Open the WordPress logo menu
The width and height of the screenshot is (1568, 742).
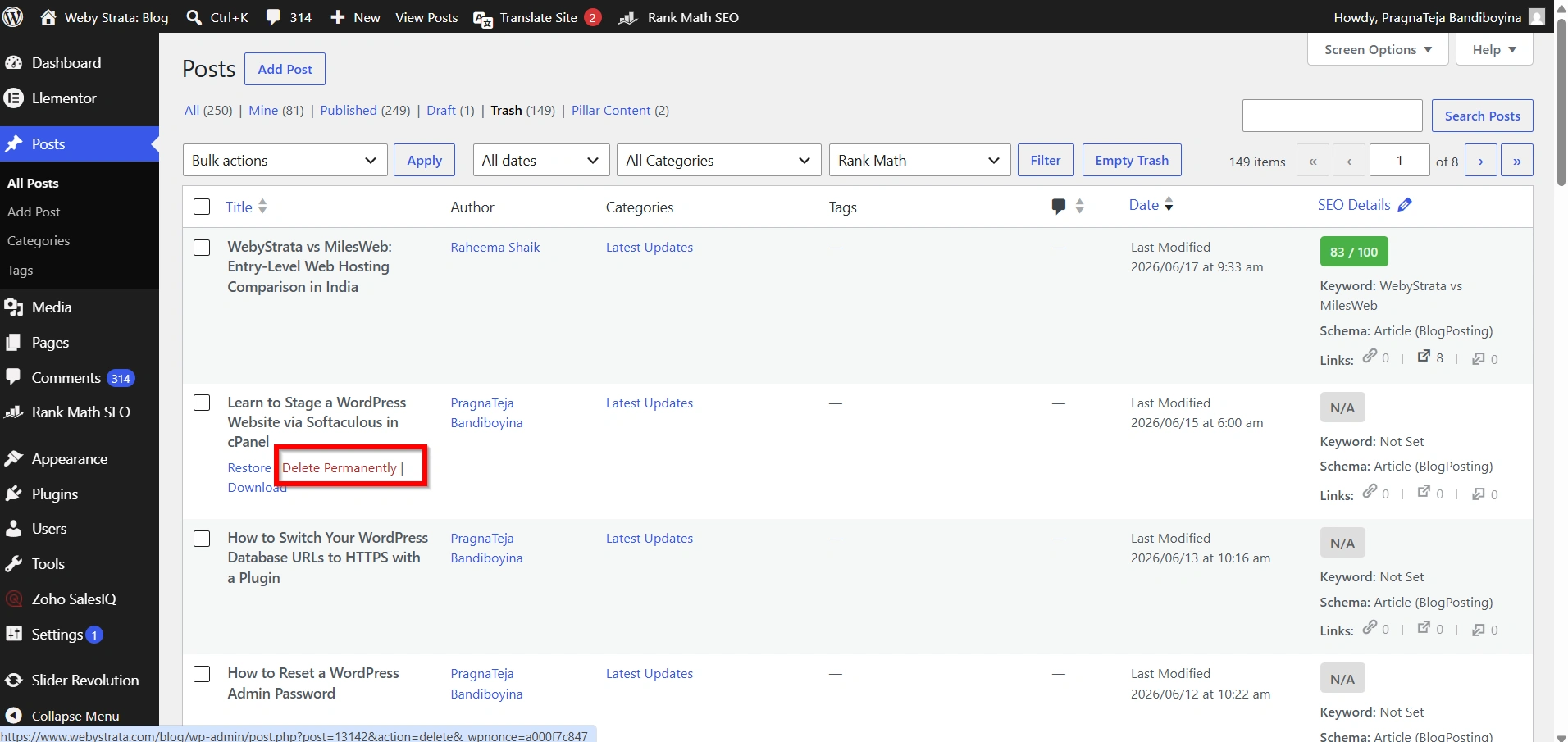(13, 17)
